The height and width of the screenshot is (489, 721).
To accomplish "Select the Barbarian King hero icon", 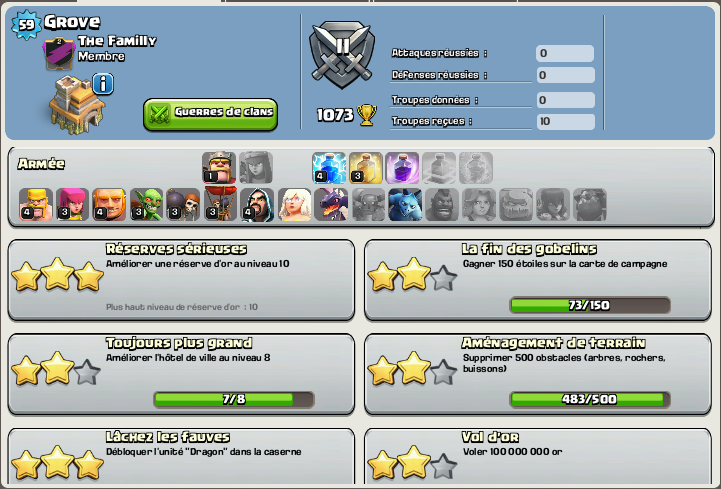I will [219, 167].
